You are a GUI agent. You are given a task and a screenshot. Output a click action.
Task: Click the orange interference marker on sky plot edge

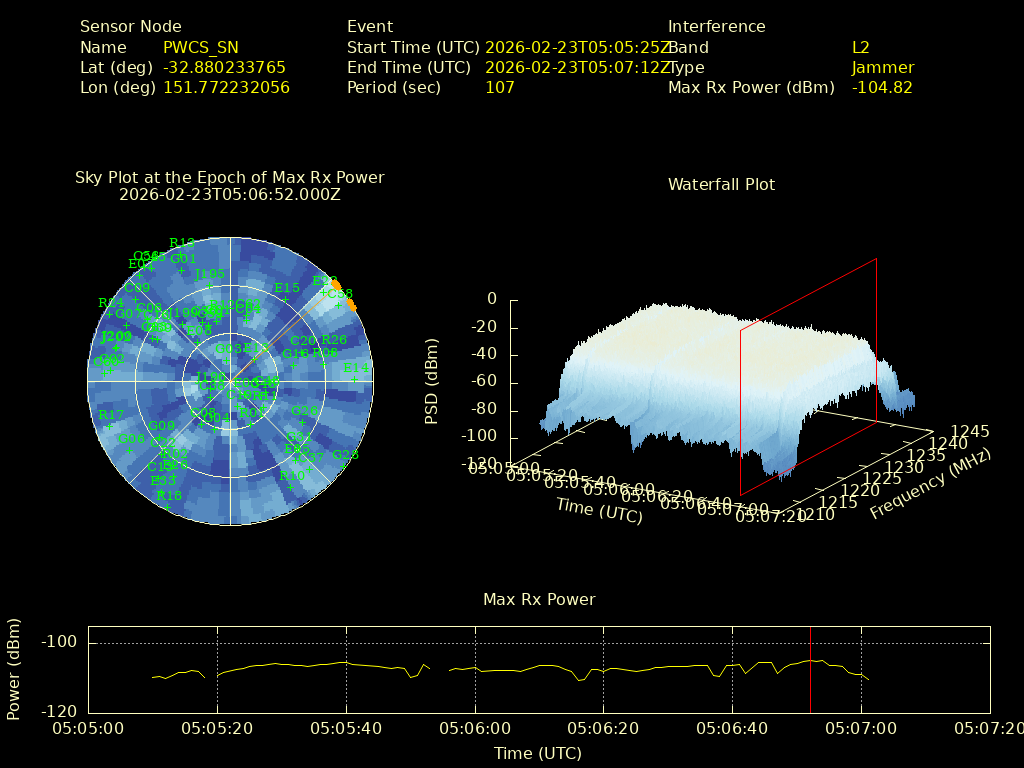[x=337, y=285]
